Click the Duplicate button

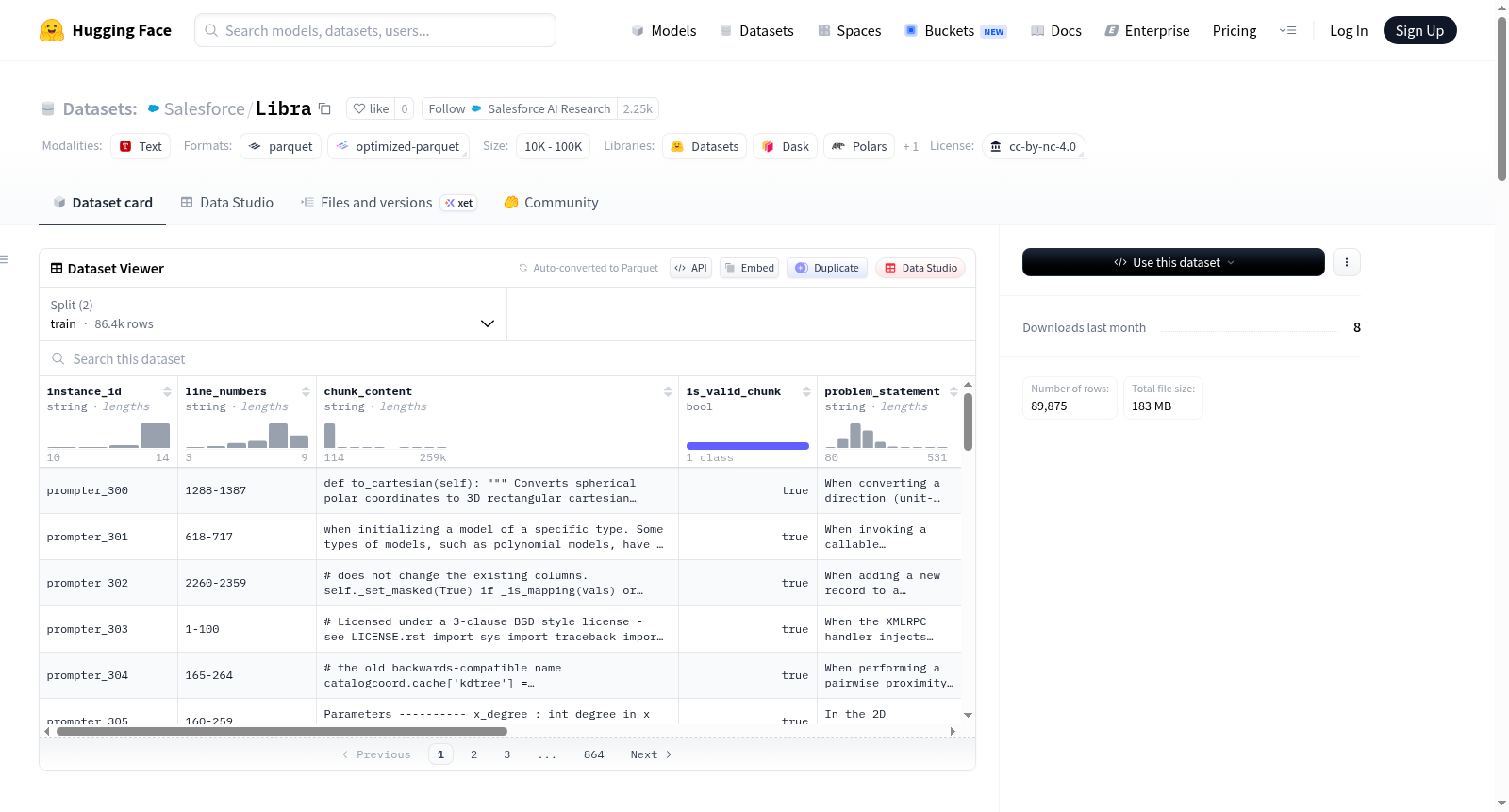(x=827, y=268)
